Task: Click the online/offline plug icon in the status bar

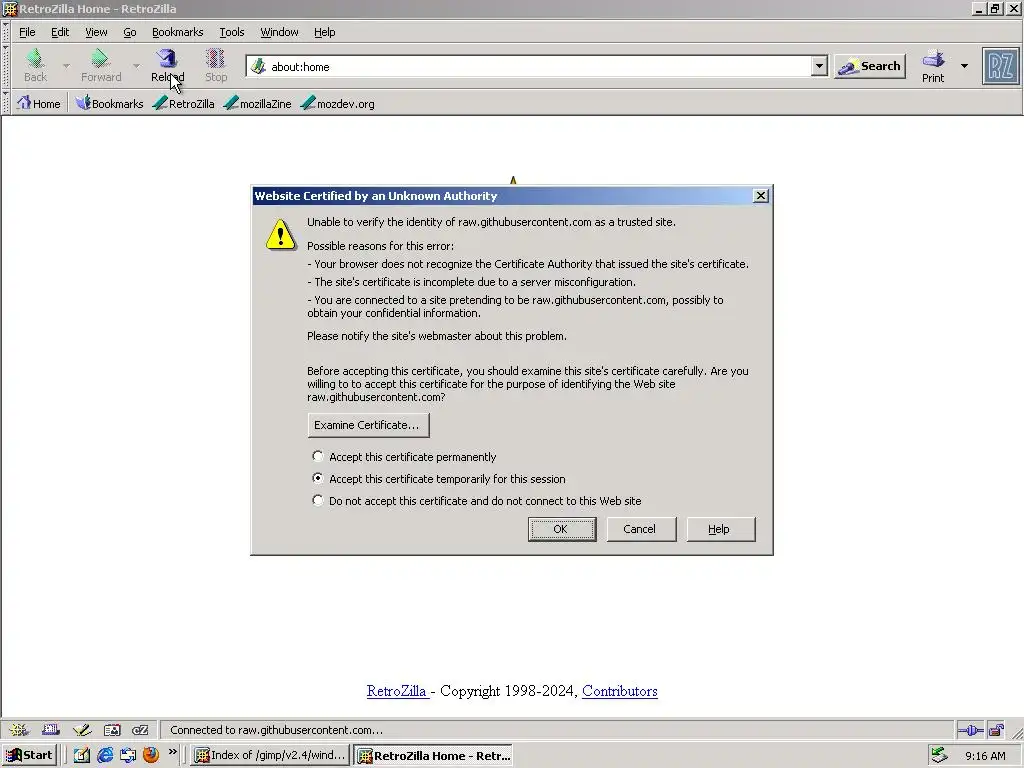Action: [x=970, y=730]
